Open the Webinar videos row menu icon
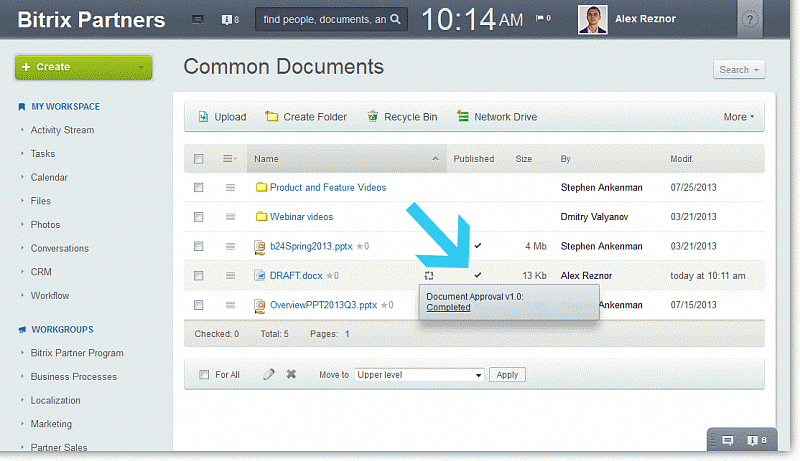 tap(230, 217)
